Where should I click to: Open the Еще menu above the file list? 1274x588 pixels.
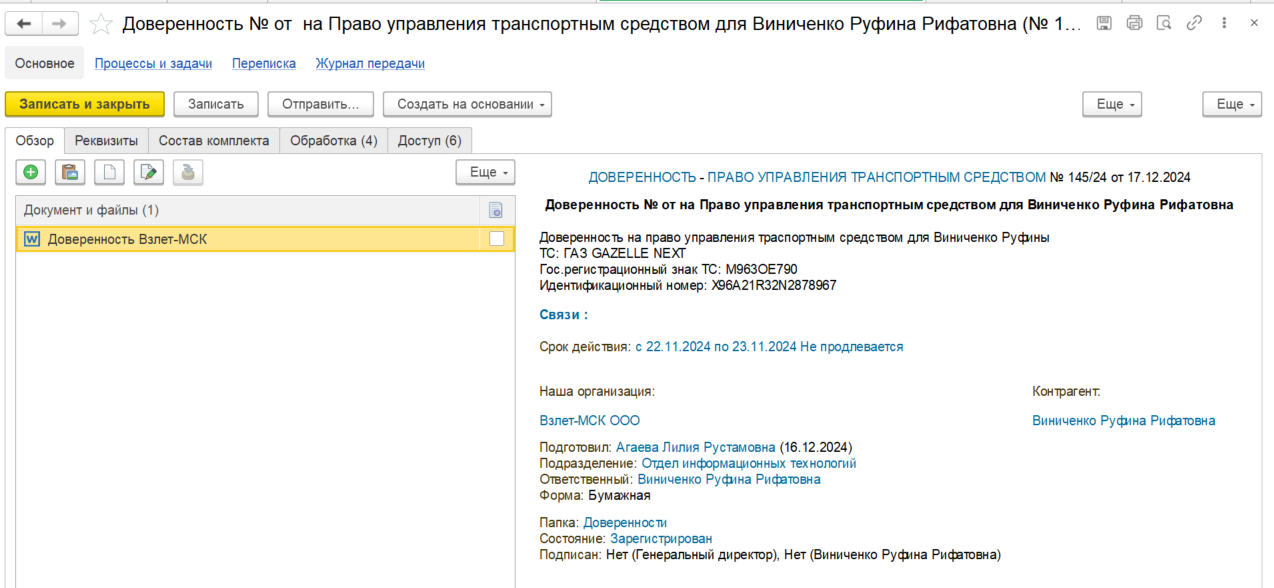[486, 172]
